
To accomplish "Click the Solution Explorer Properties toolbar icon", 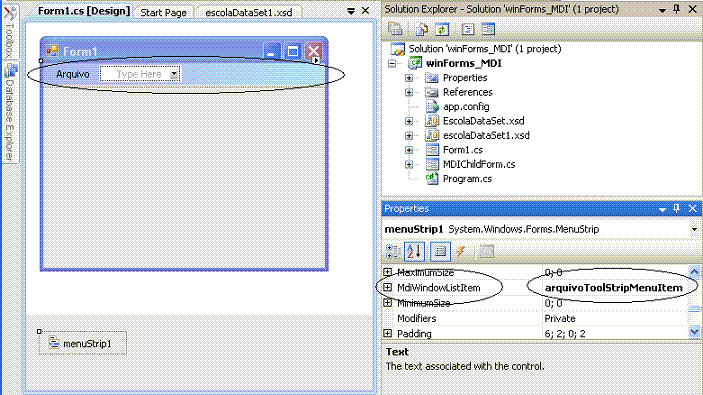I will tap(395, 29).
